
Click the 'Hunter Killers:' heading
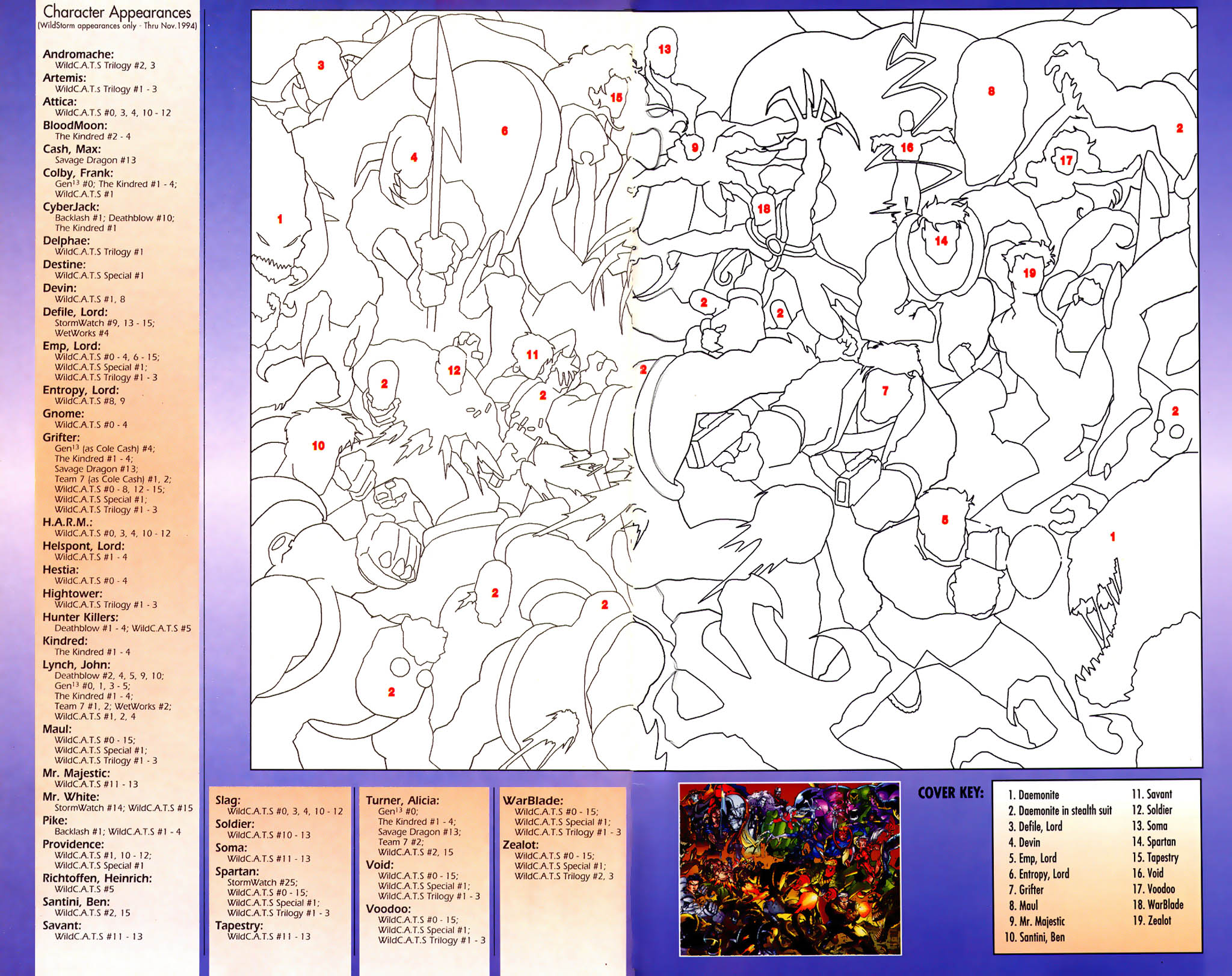pos(81,617)
